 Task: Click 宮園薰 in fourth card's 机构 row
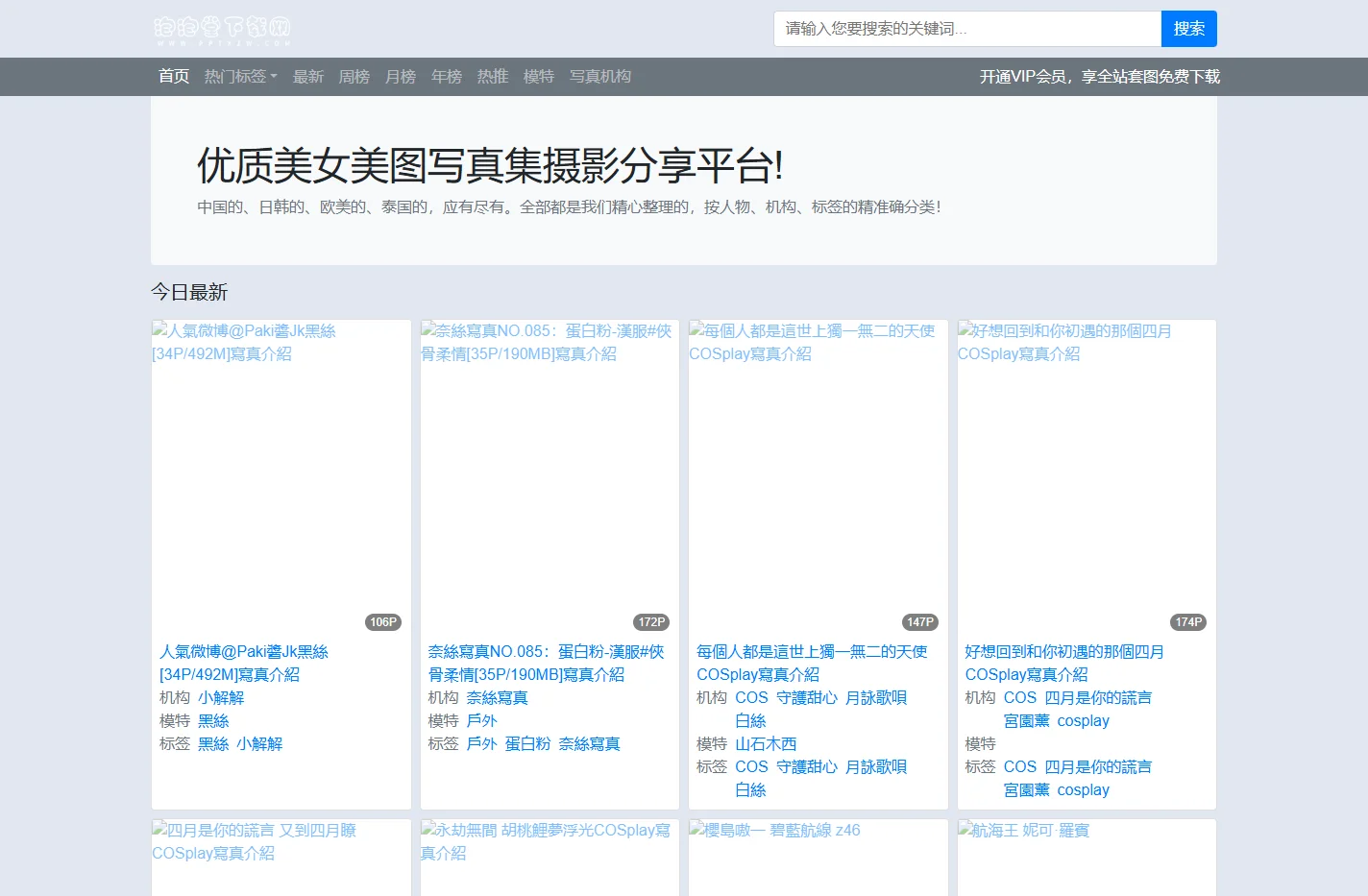pyautogui.click(x=1027, y=721)
